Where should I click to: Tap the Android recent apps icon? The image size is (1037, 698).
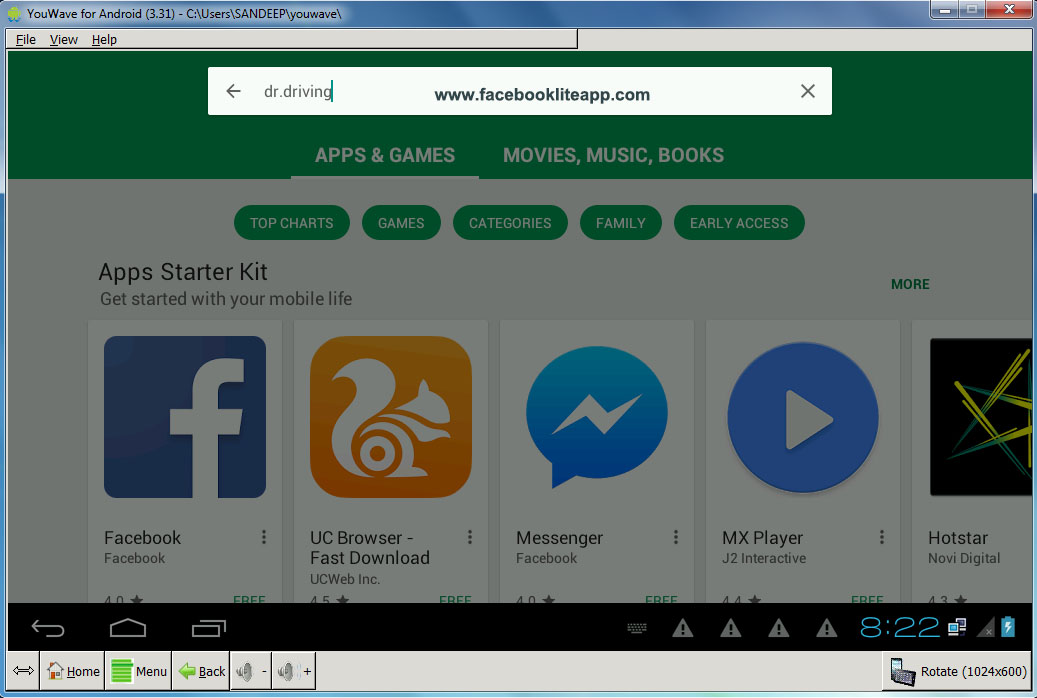pos(209,628)
